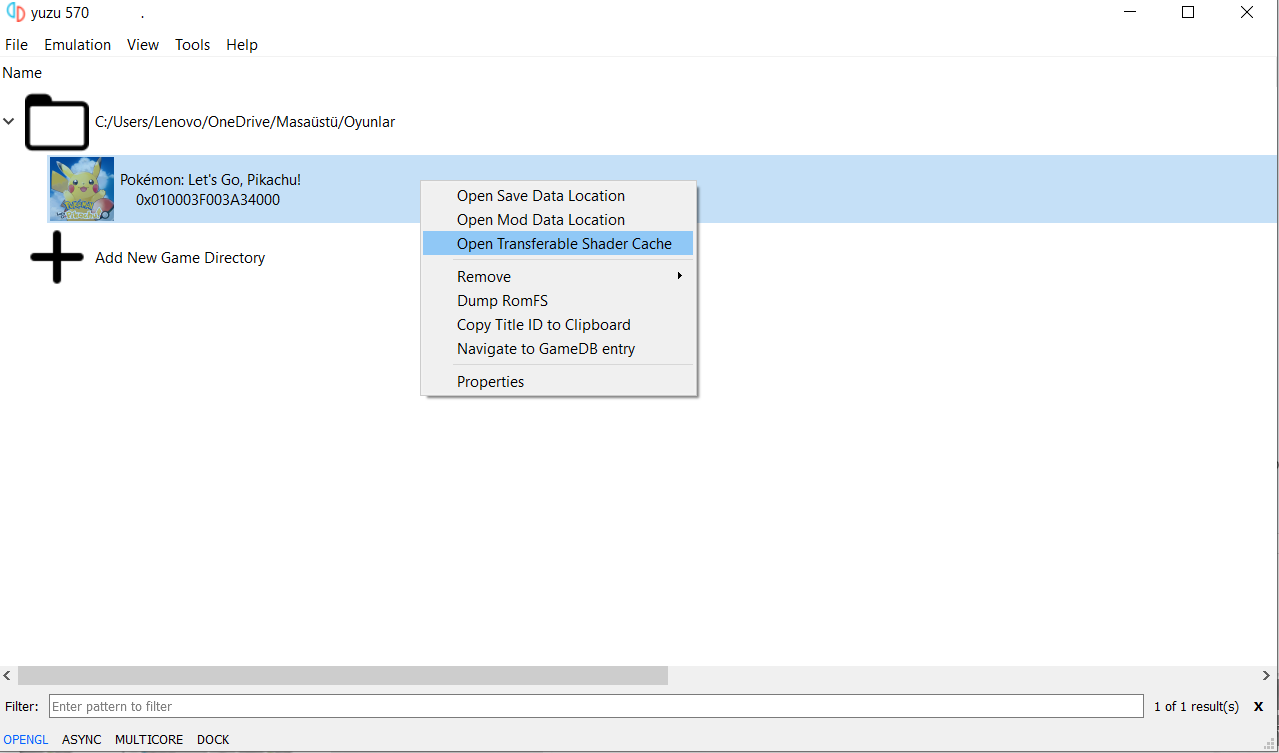Click the Name column header
Viewport: 1279px width, 753px height.
(x=22, y=73)
